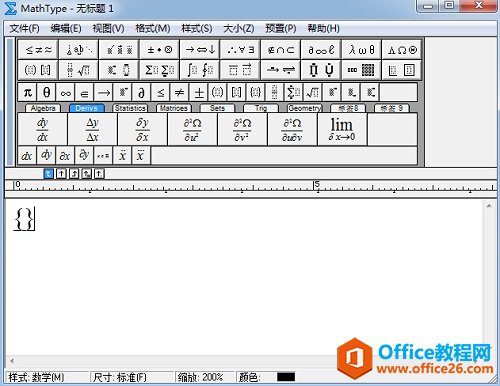Open the labeled arrow templates palette
Viewport: 500px width, 386px height.
pyautogui.click(x=281, y=70)
